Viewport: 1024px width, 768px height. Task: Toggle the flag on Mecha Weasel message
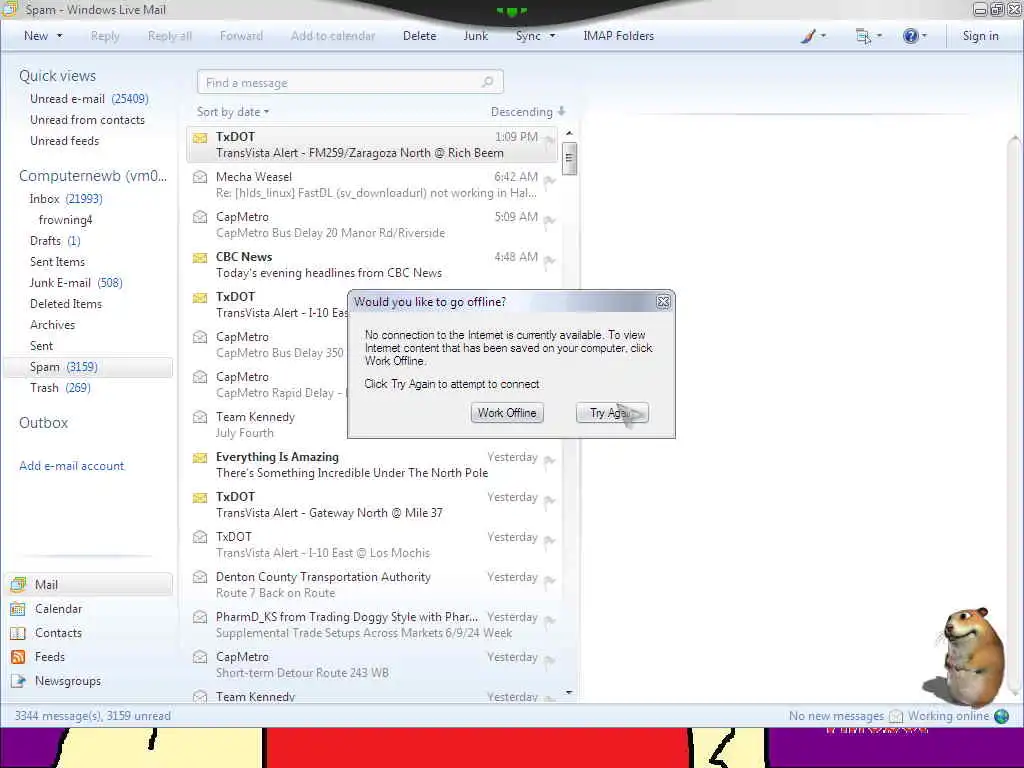(550, 180)
